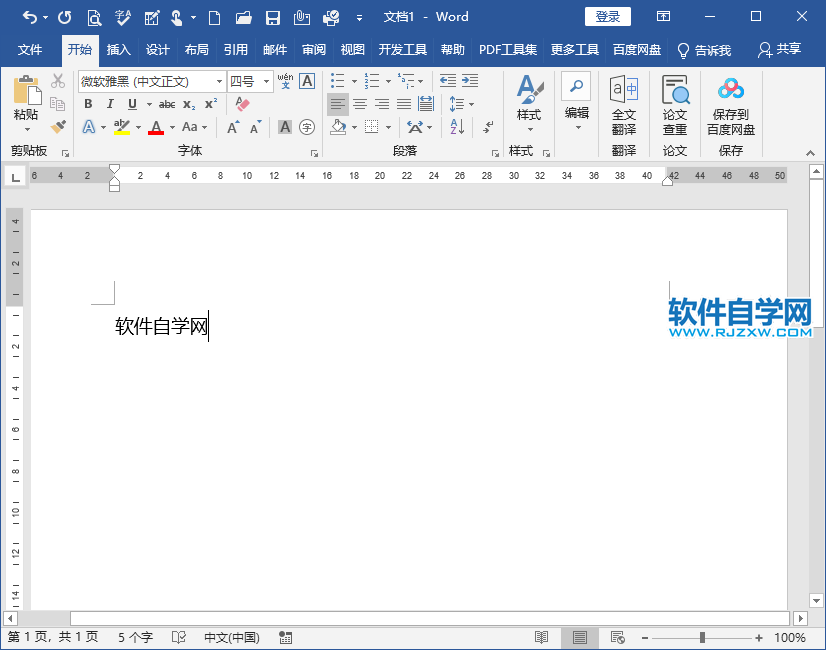Select the subscript icon
This screenshot has height=650, width=826.
pyautogui.click(x=190, y=104)
